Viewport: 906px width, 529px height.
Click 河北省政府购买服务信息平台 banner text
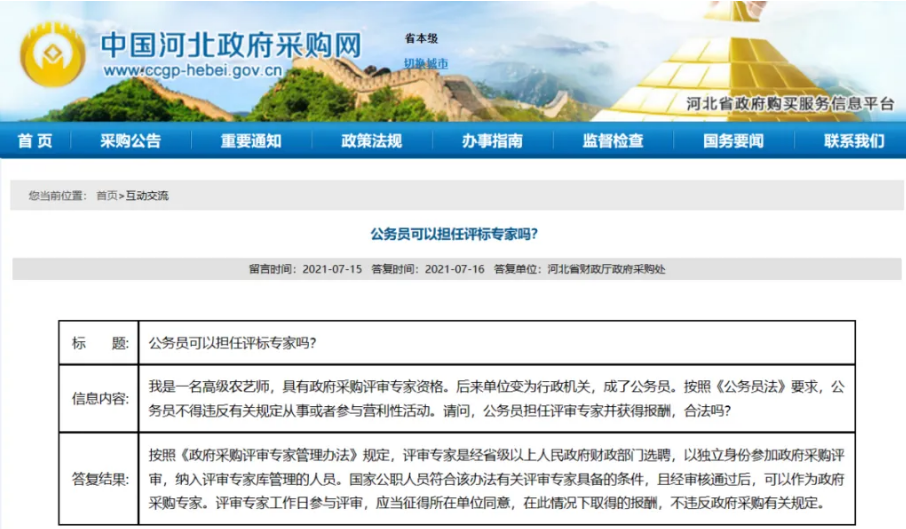[x=790, y=104]
